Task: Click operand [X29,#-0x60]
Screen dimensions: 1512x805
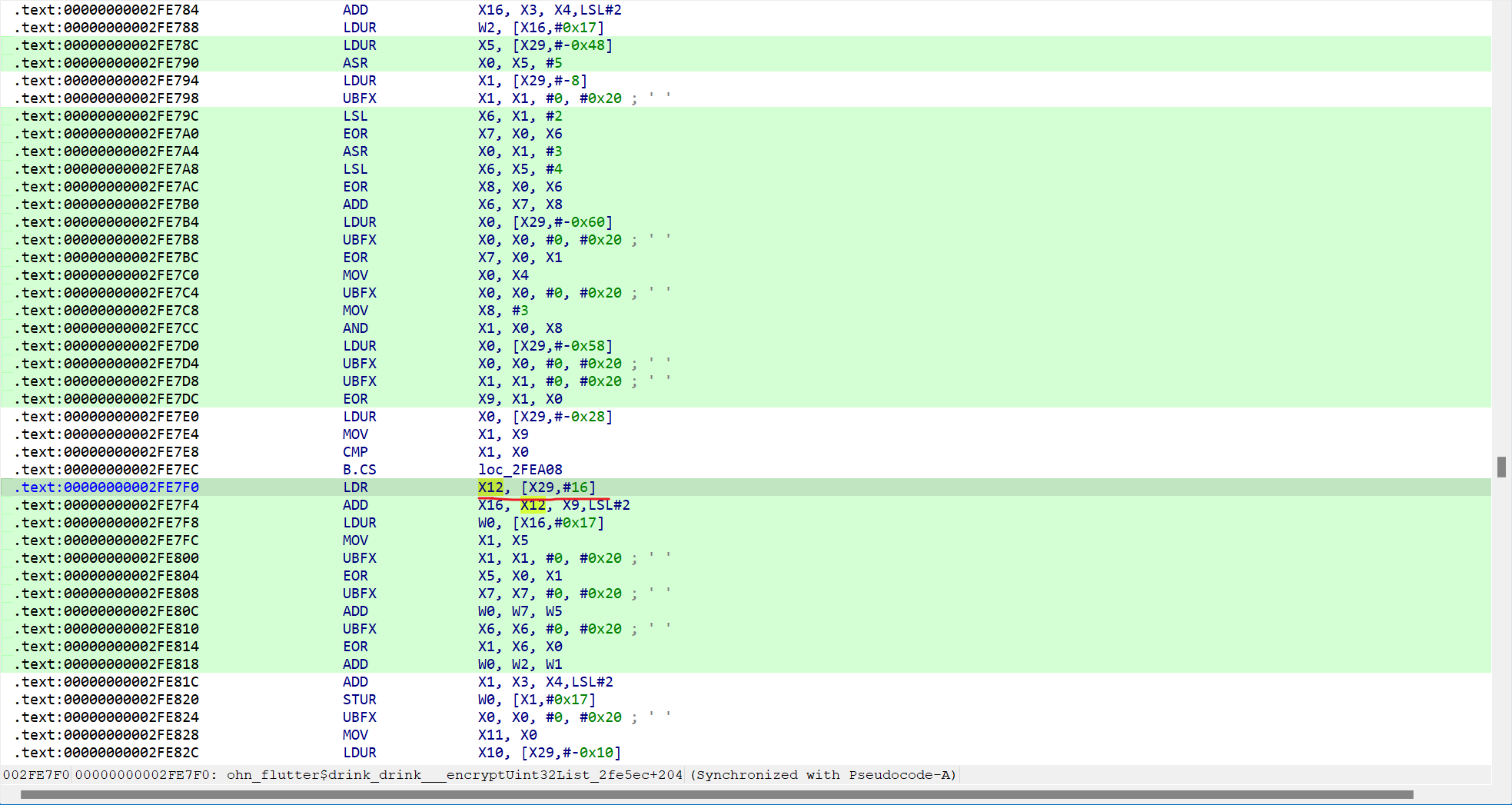Action: tap(563, 222)
